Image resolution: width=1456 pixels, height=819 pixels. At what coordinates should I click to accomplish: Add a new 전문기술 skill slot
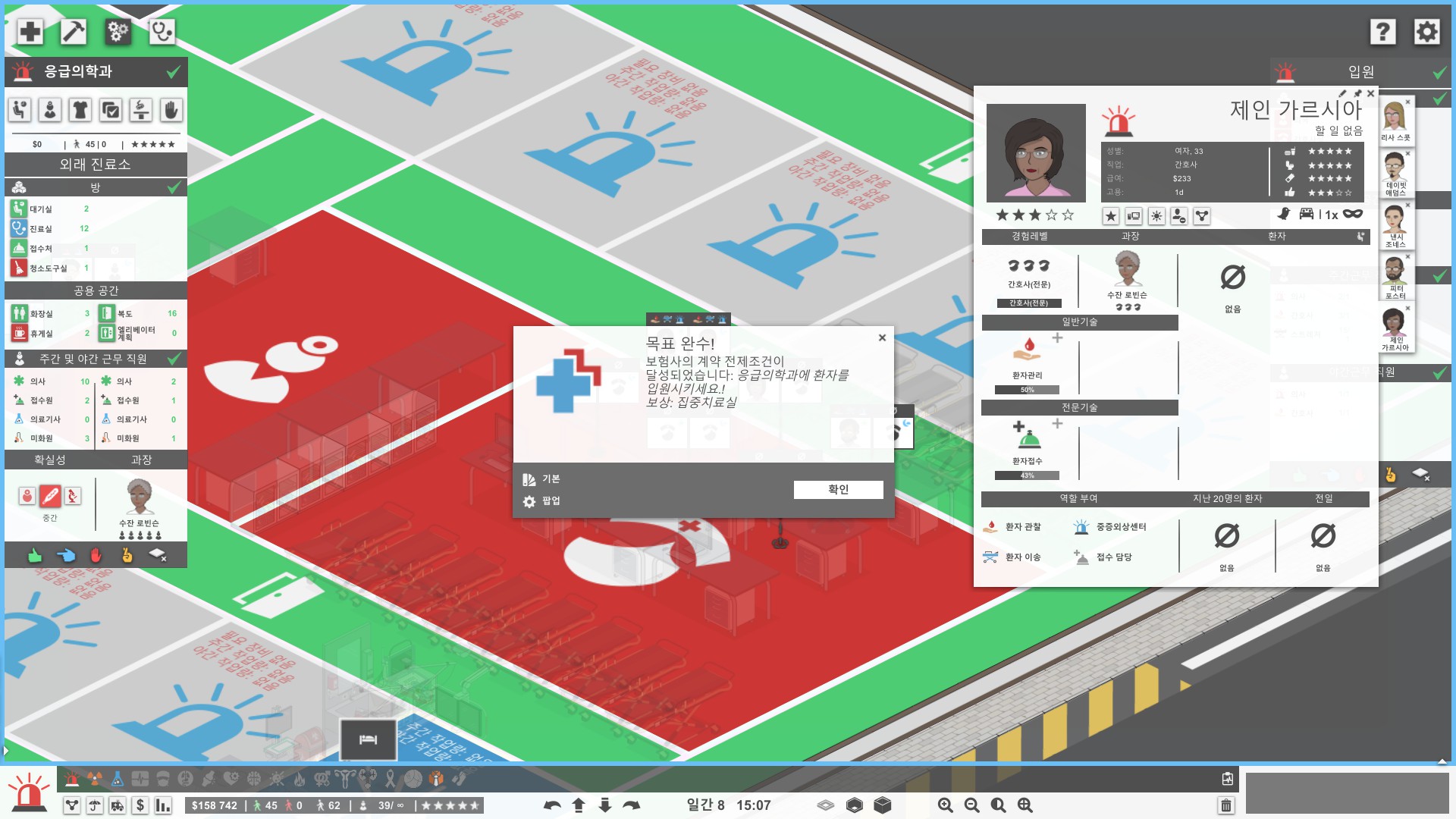click(x=1057, y=424)
